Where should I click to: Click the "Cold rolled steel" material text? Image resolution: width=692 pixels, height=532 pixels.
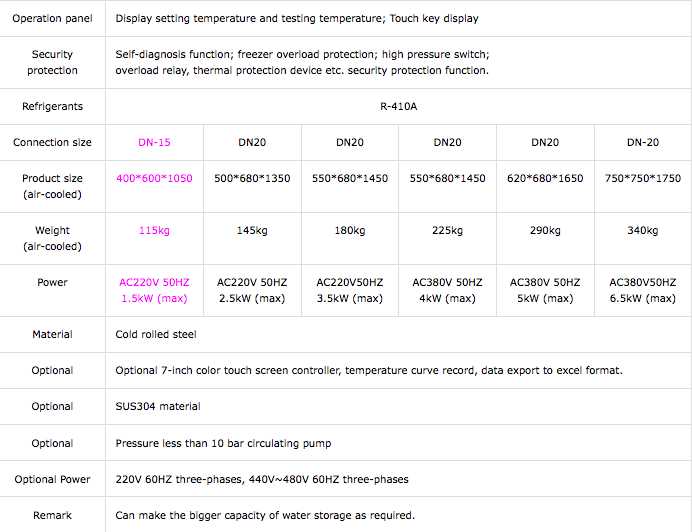coord(156,334)
